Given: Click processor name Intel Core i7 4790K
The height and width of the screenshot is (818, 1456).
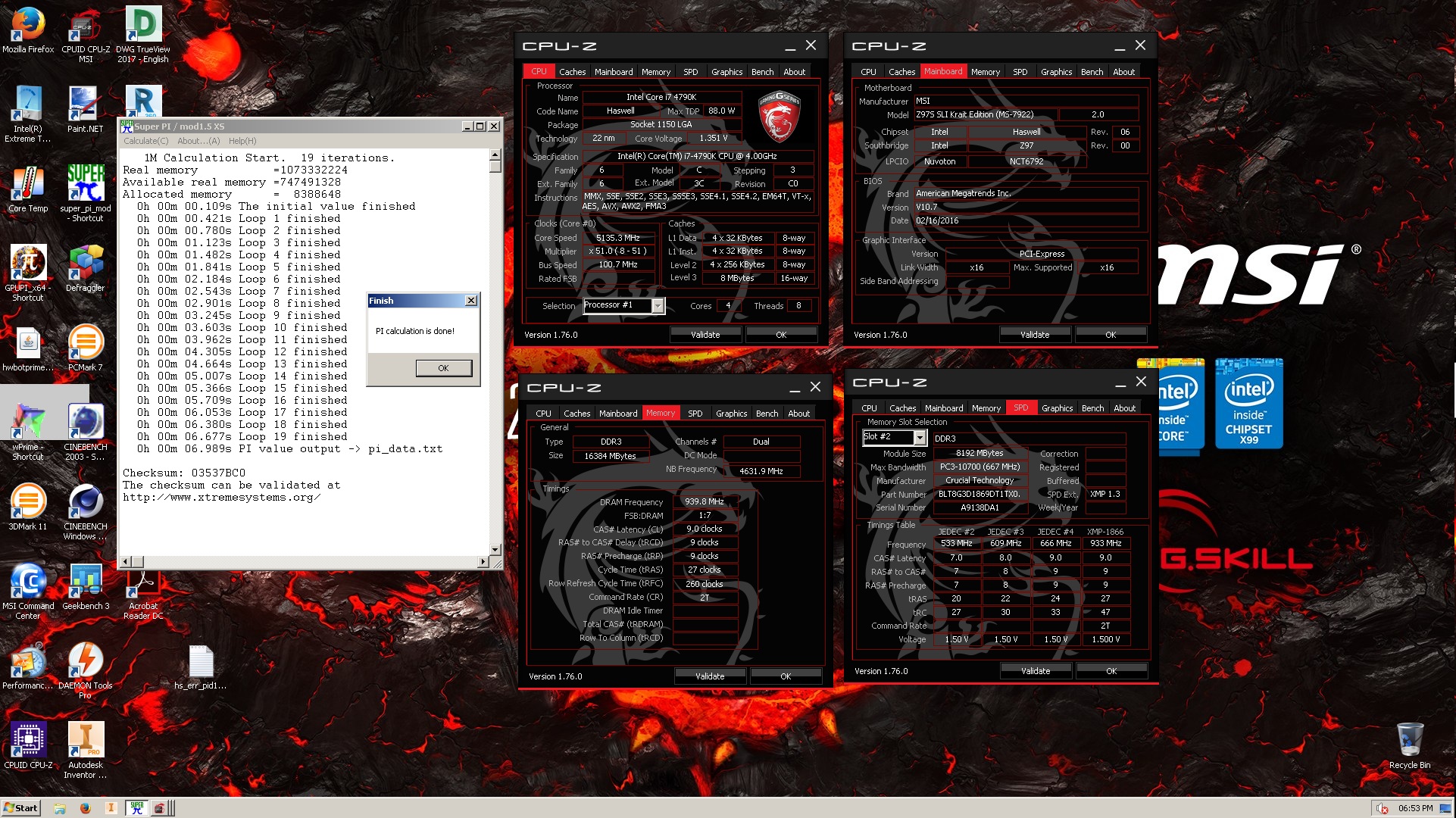Looking at the screenshot, I should click(x=661, y=97).
